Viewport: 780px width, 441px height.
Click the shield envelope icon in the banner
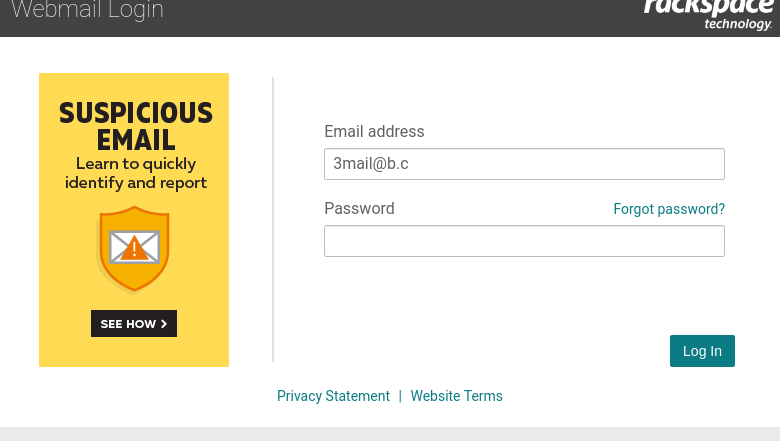click(x=134, y=249)
